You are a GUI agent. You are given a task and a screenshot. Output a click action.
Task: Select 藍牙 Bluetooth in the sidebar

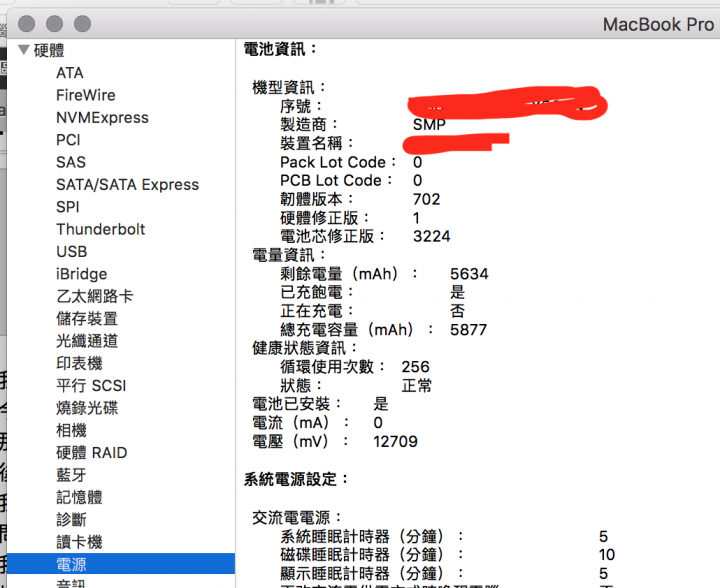[71, 475]
